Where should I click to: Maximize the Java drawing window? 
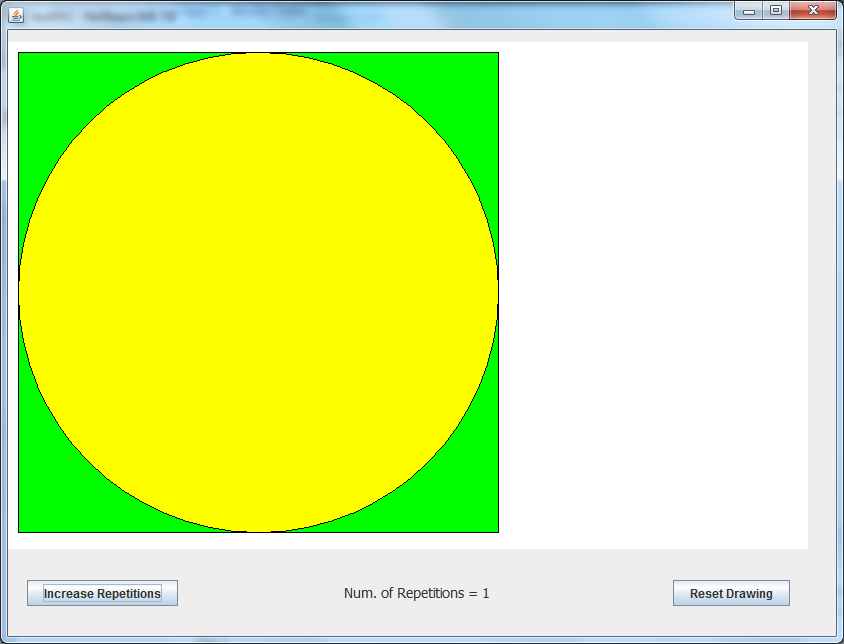775,10
